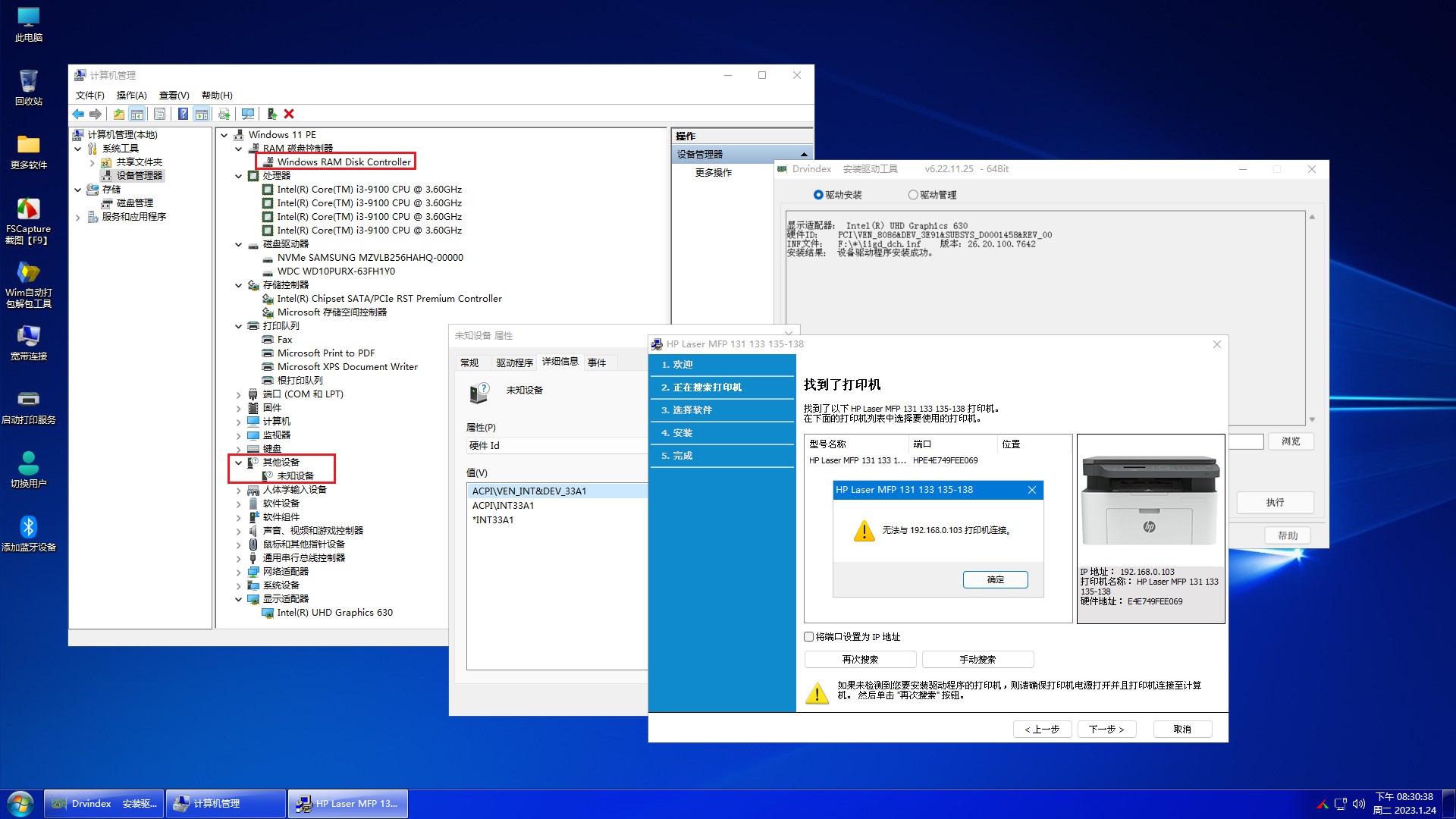This screenshot has width=1456, height=819.
Task: Collapse the 打印队列 category
Action: coord(239,326)
